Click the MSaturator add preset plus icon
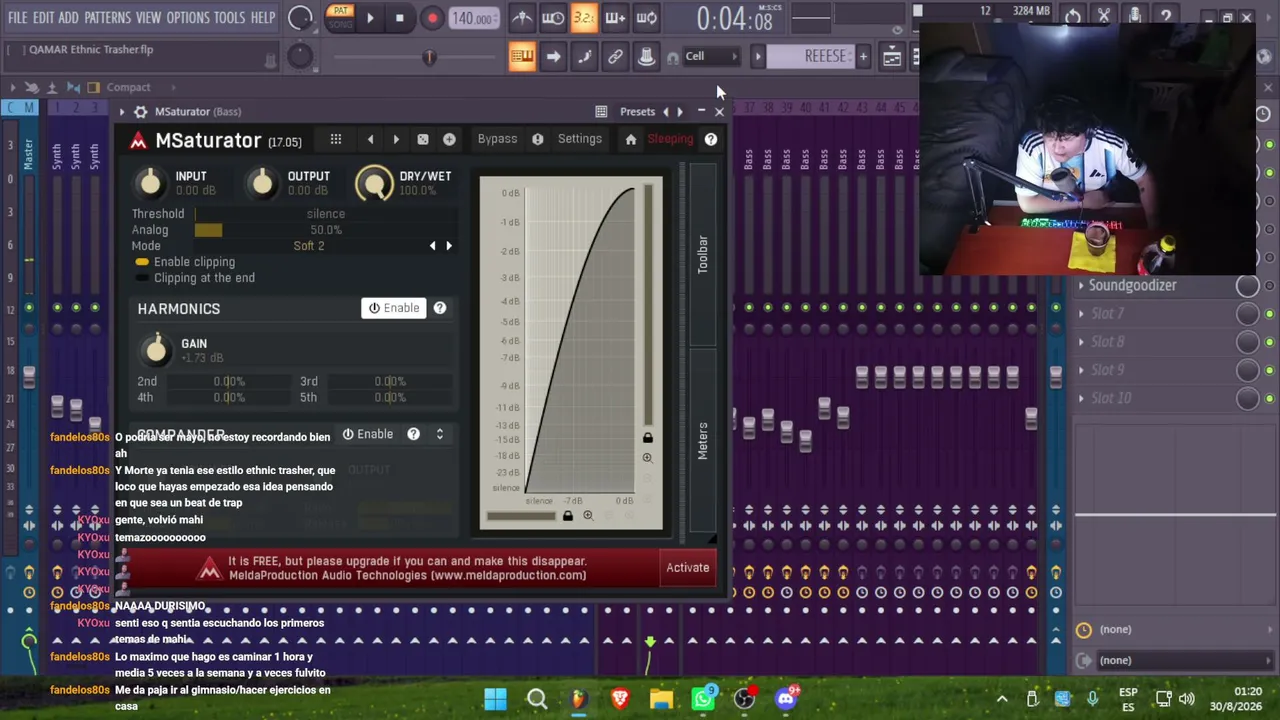 click(449, 139)
